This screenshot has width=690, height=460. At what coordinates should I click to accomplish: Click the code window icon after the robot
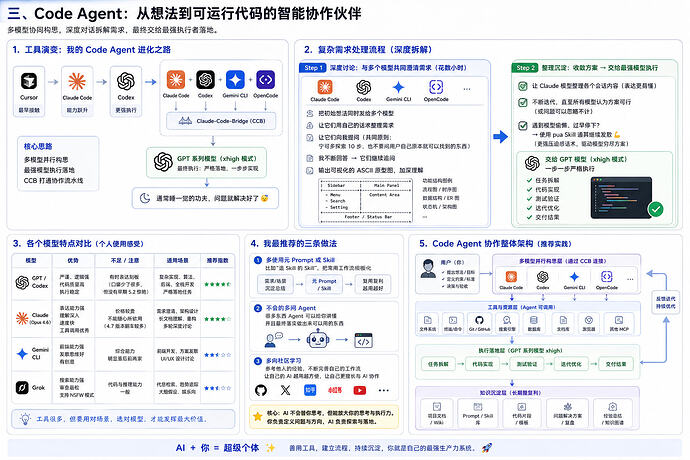[x=363, y=340]
